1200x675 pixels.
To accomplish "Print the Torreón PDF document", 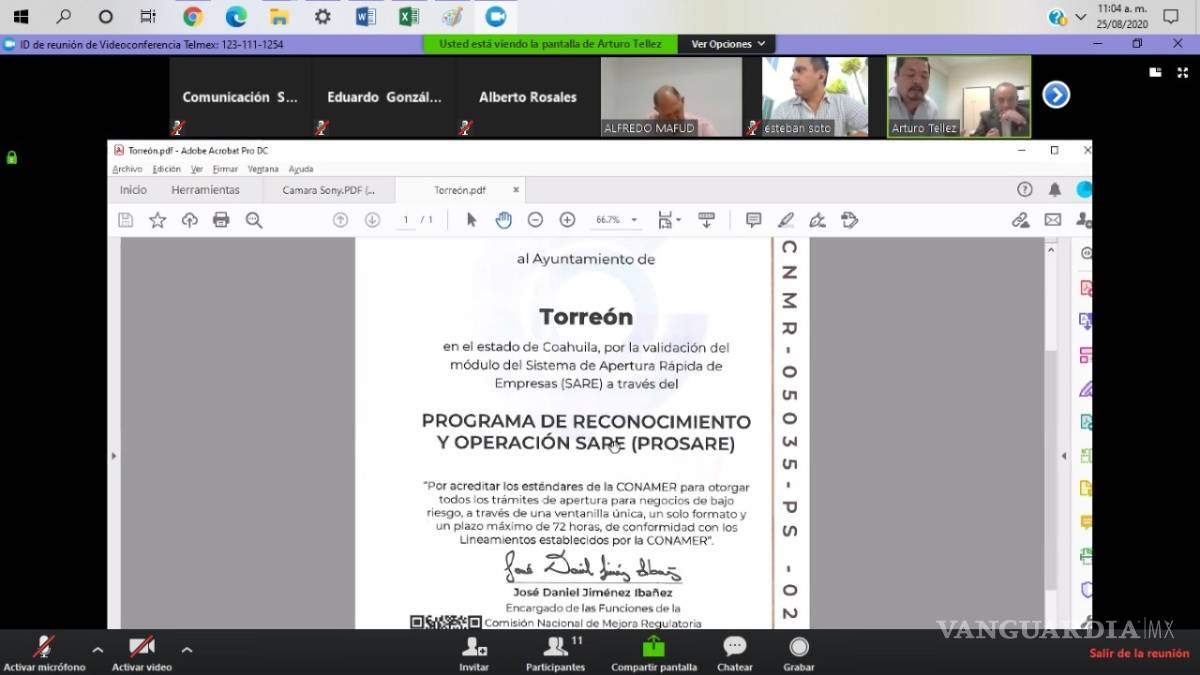I will (x=221, y=220).
